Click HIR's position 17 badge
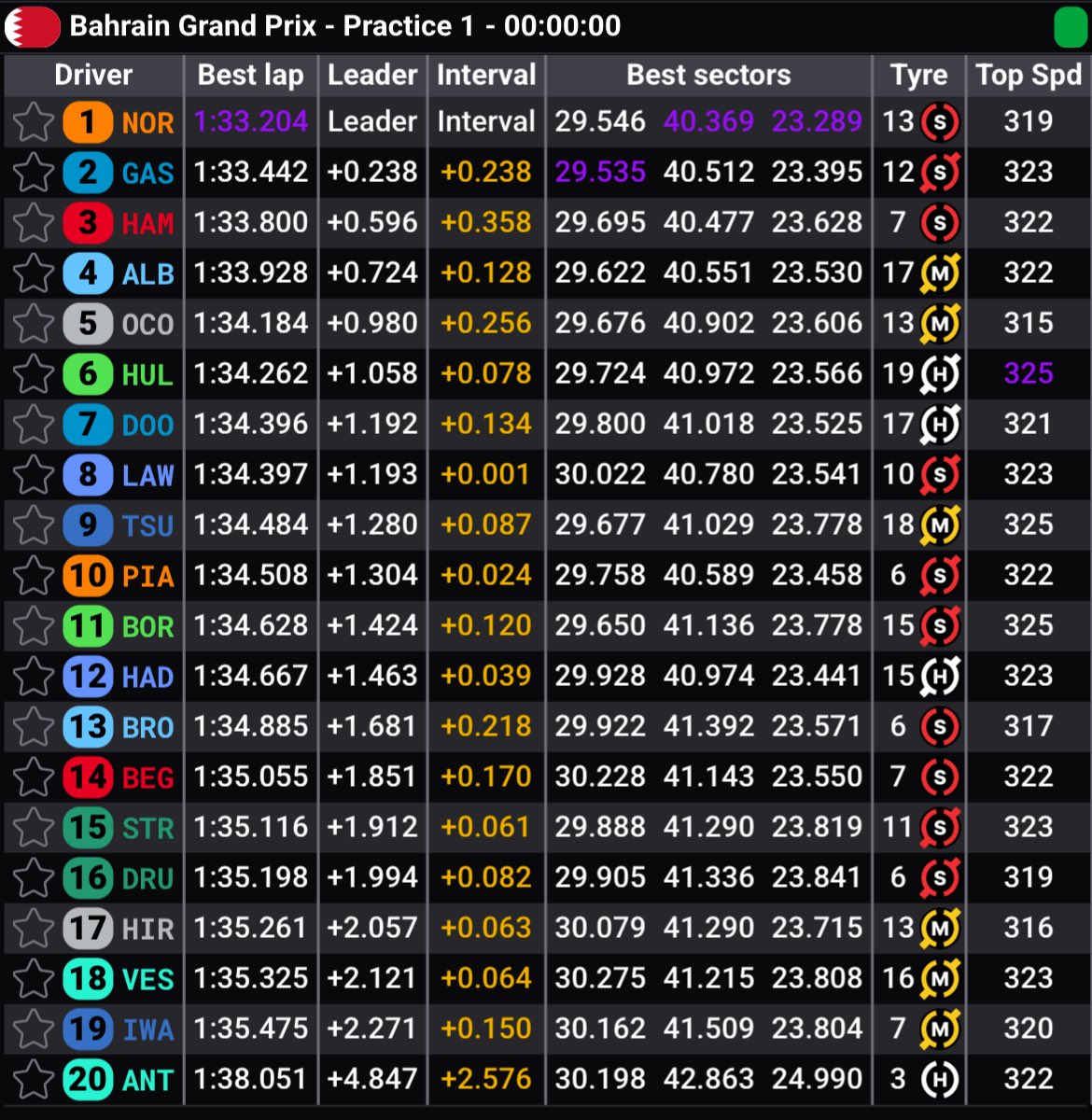The image size is (1092, 1120). 88,929
